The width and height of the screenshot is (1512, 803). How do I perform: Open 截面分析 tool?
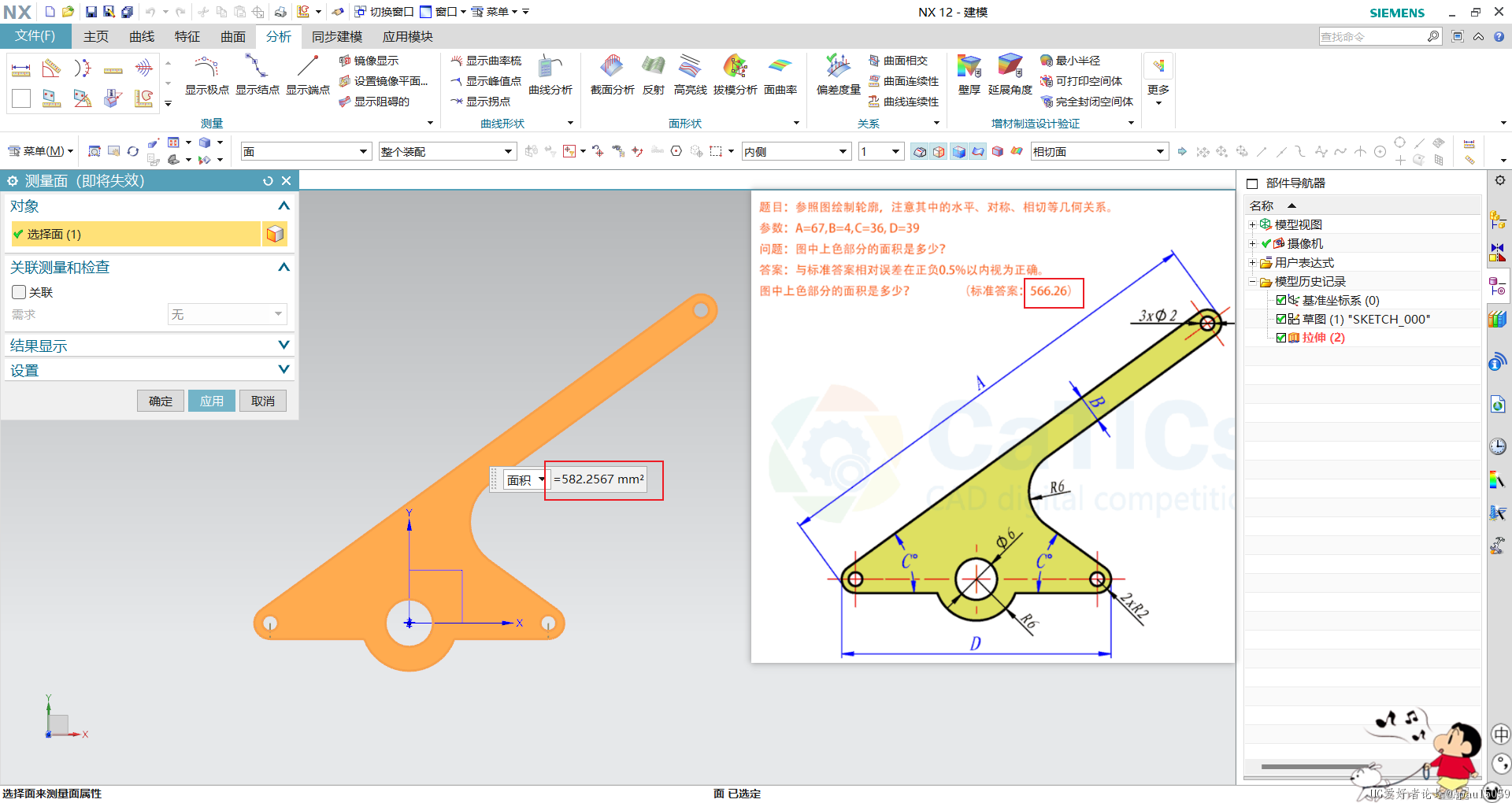click(612, 75)
